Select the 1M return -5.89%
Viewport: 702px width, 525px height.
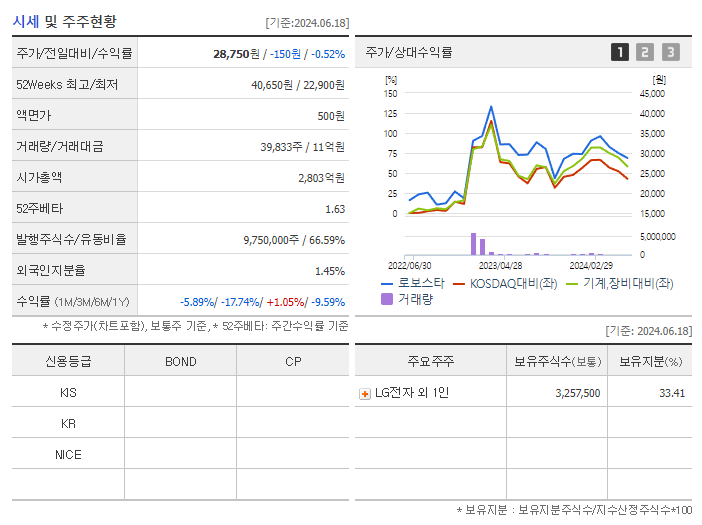pyautogui.click(x=197, y=302)
